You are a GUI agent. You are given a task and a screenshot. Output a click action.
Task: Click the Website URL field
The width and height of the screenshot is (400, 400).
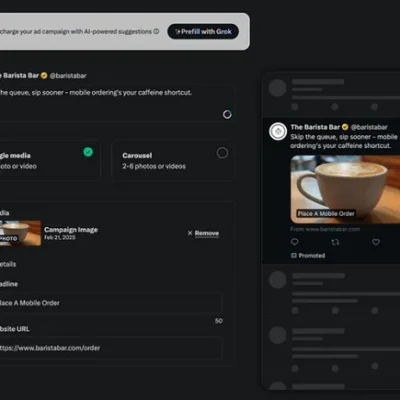(111, 348)
